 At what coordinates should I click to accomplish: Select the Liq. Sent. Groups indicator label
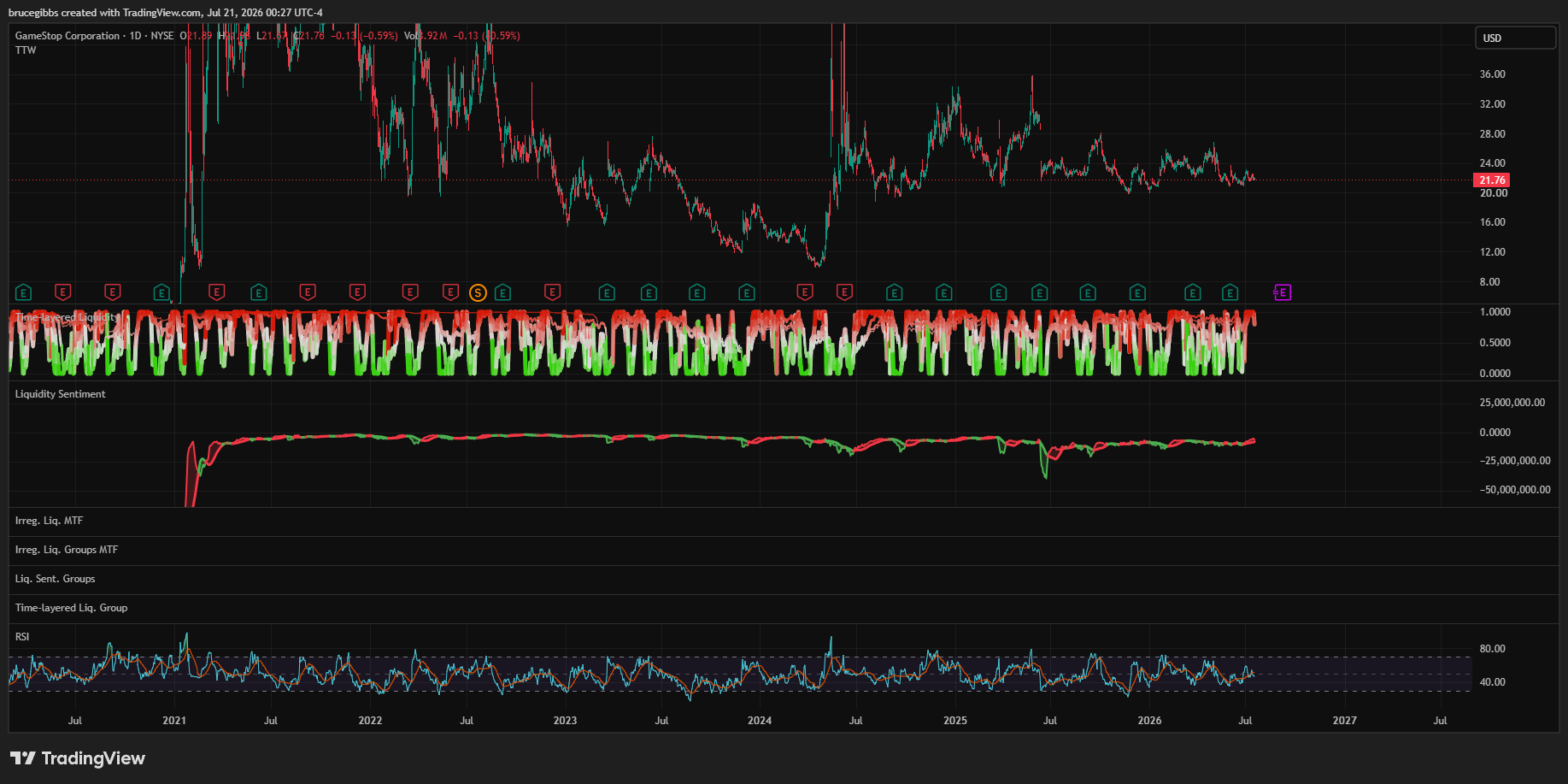pos(56,579)
